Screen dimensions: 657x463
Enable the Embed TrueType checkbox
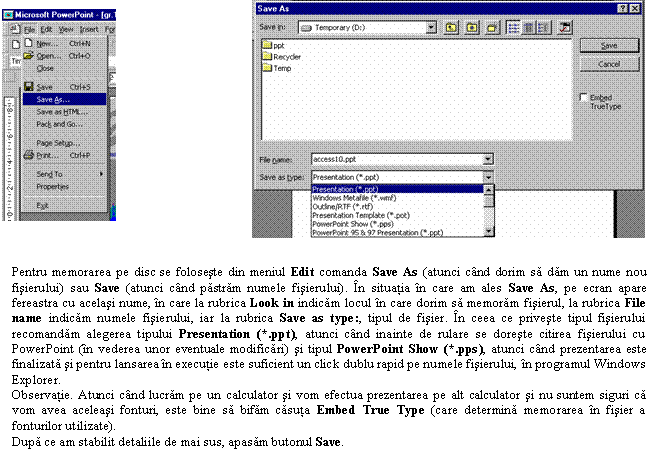[x=584, y=97]
